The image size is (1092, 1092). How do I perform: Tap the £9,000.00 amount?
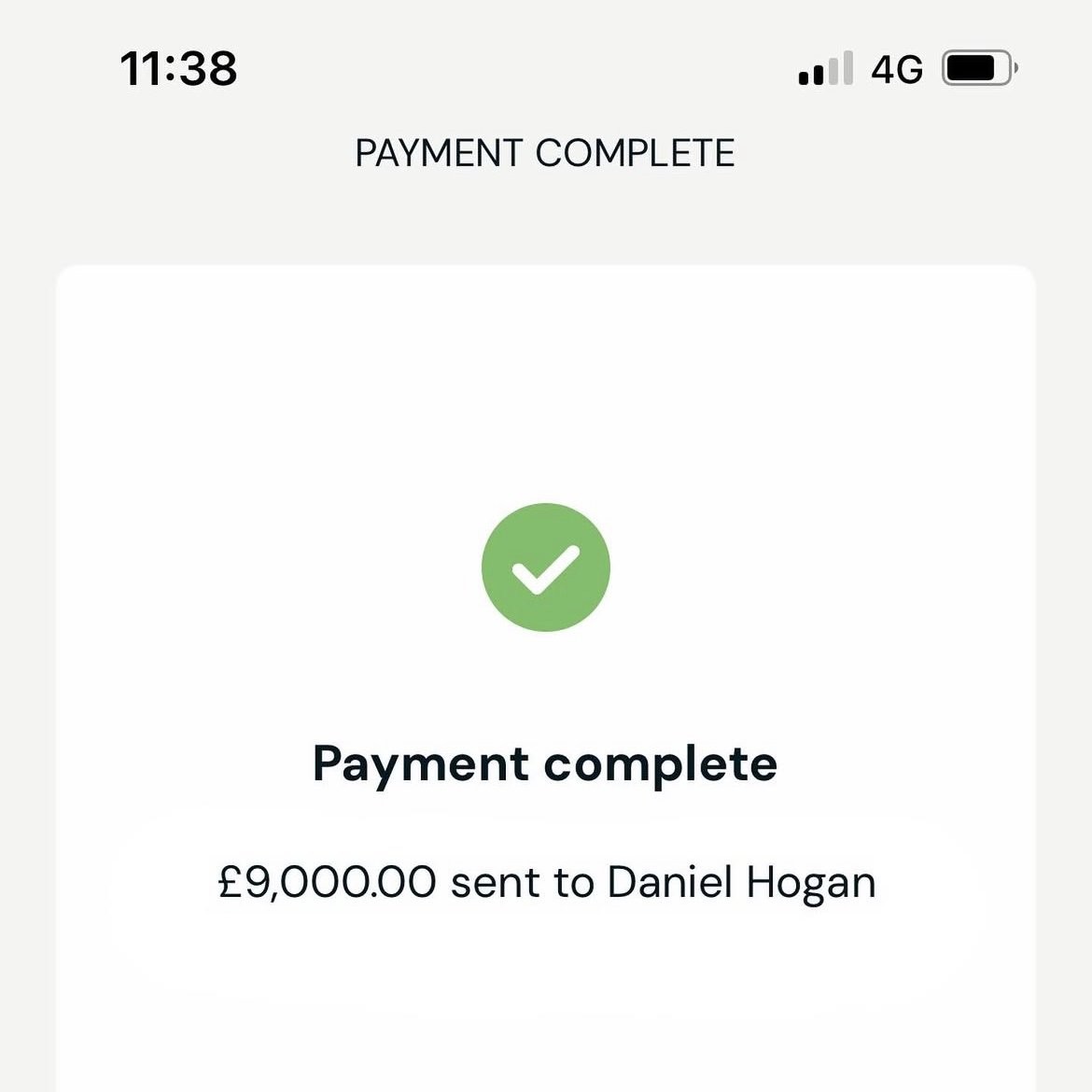(x=328, y=882)
